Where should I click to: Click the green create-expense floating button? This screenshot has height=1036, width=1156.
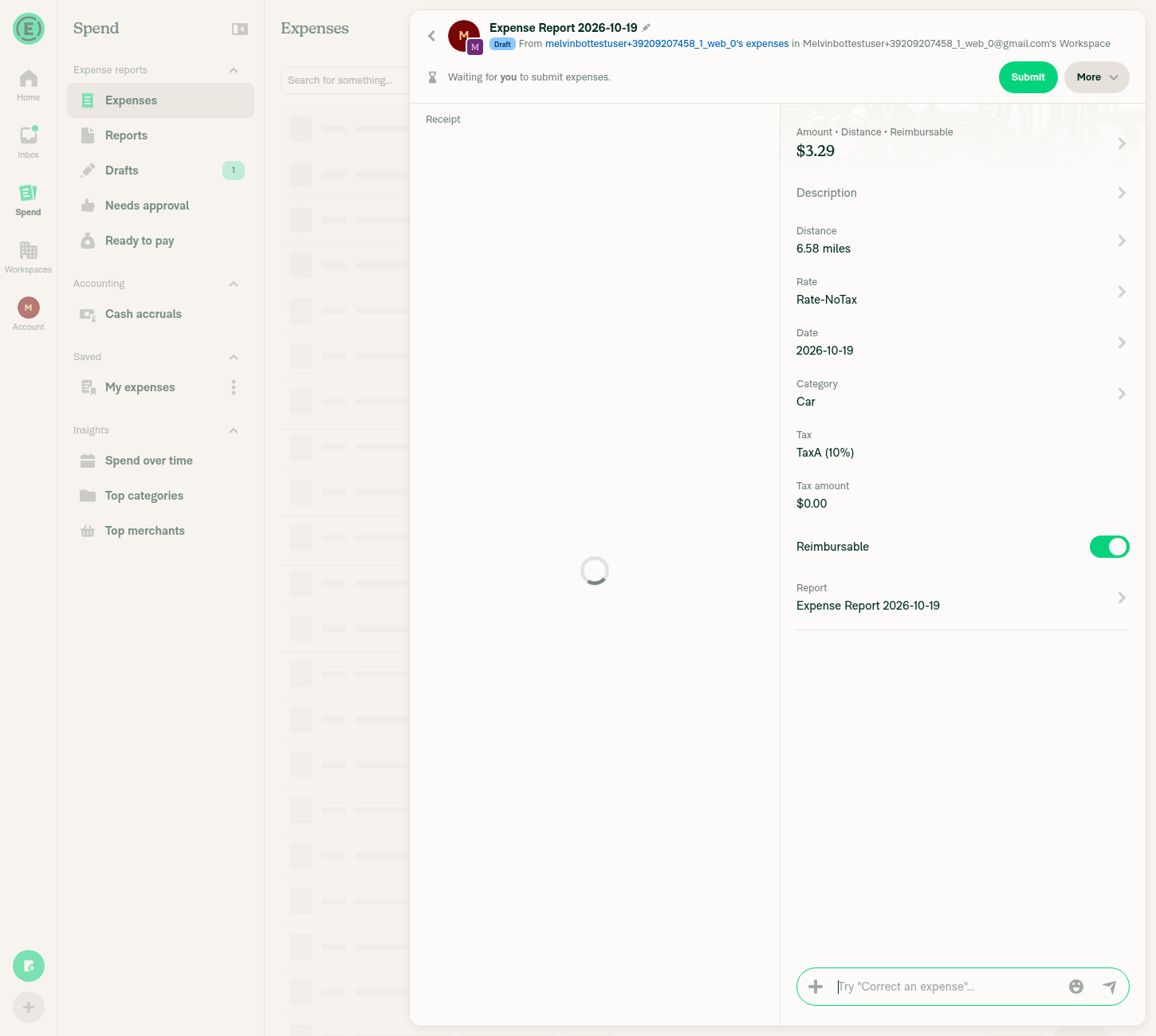point(29,966)
